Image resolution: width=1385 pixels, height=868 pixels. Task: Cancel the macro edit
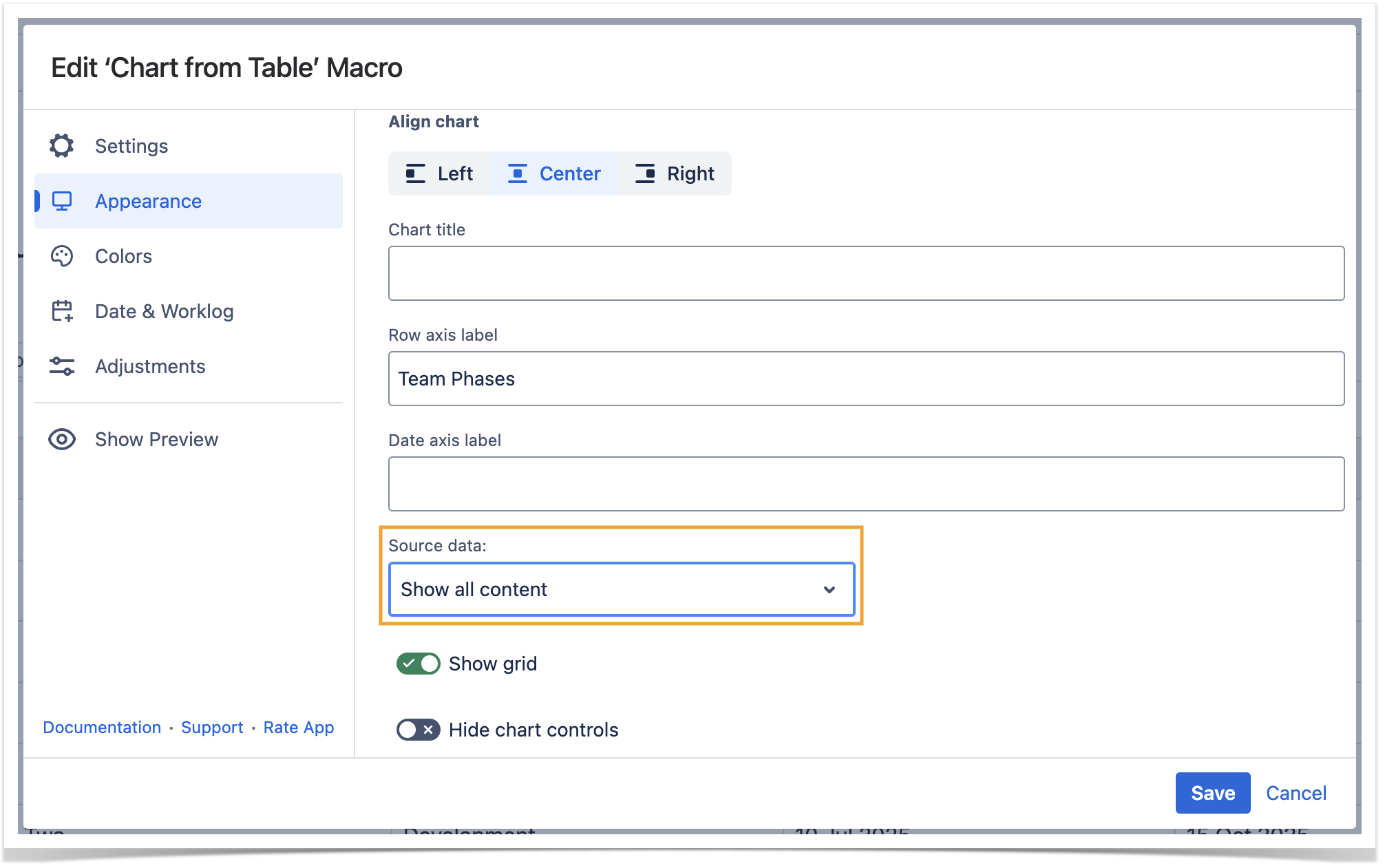pos(1296,793)
